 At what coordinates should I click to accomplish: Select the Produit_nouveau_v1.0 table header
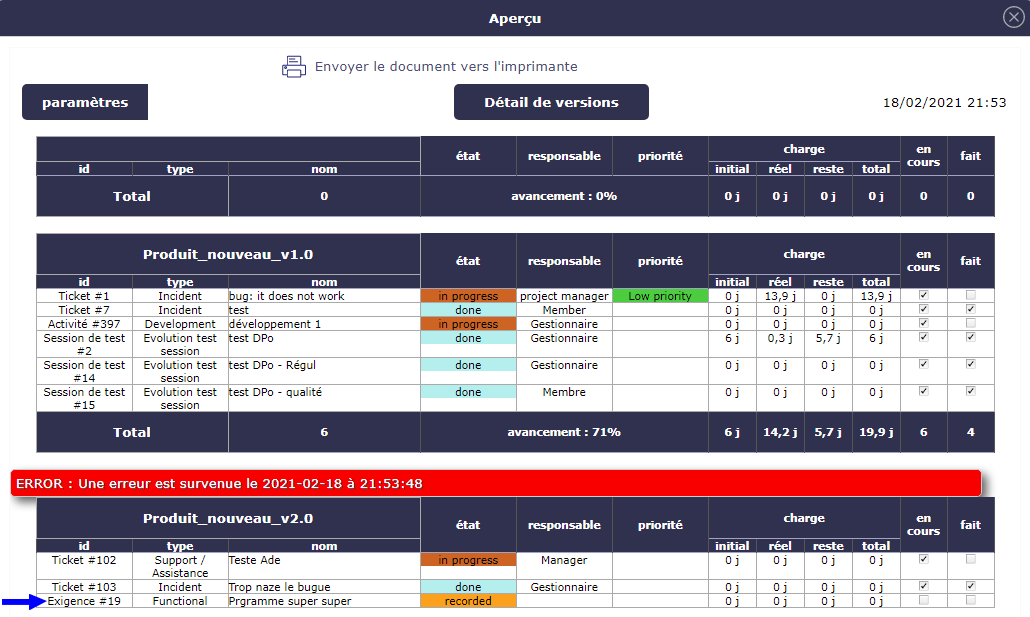click(x=228, y=255)
